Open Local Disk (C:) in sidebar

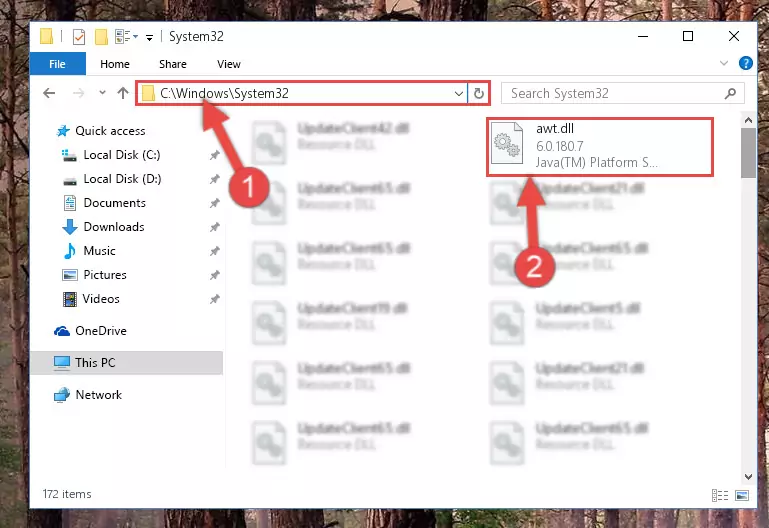[122, 155]
